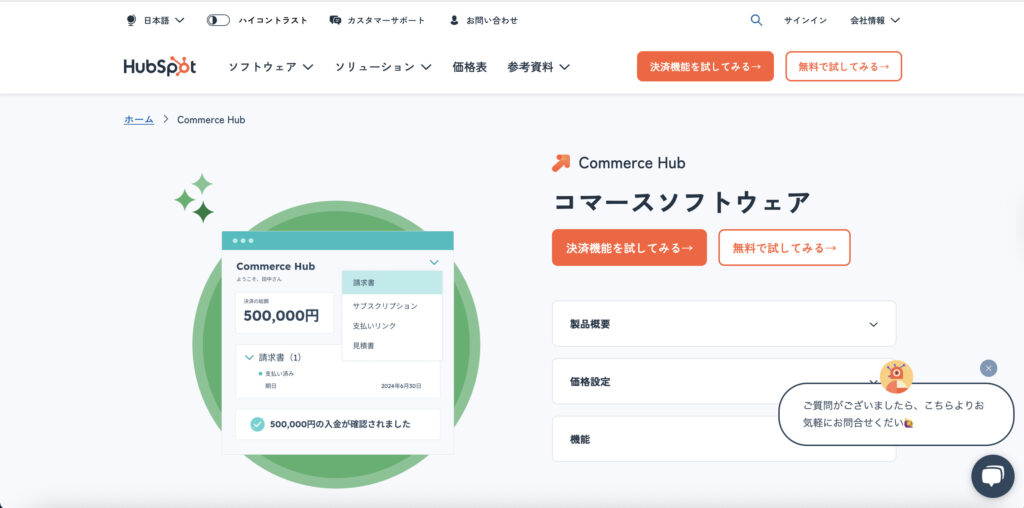Toggle the ハイコントラスト switch
Screen dimensions: 1024x508
click(218, 20)
